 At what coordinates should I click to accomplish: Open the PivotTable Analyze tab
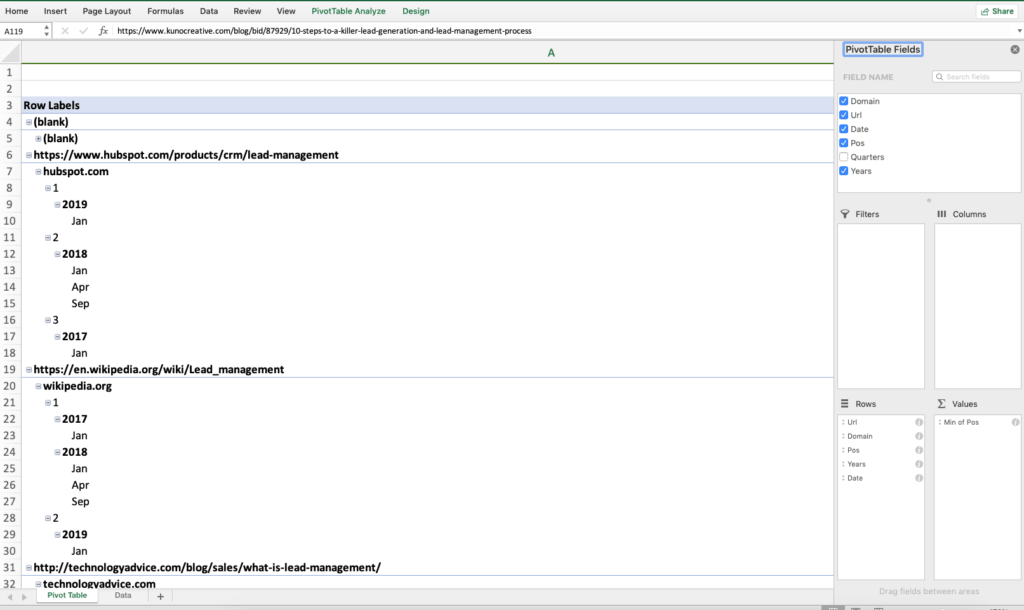click(348, 11)
